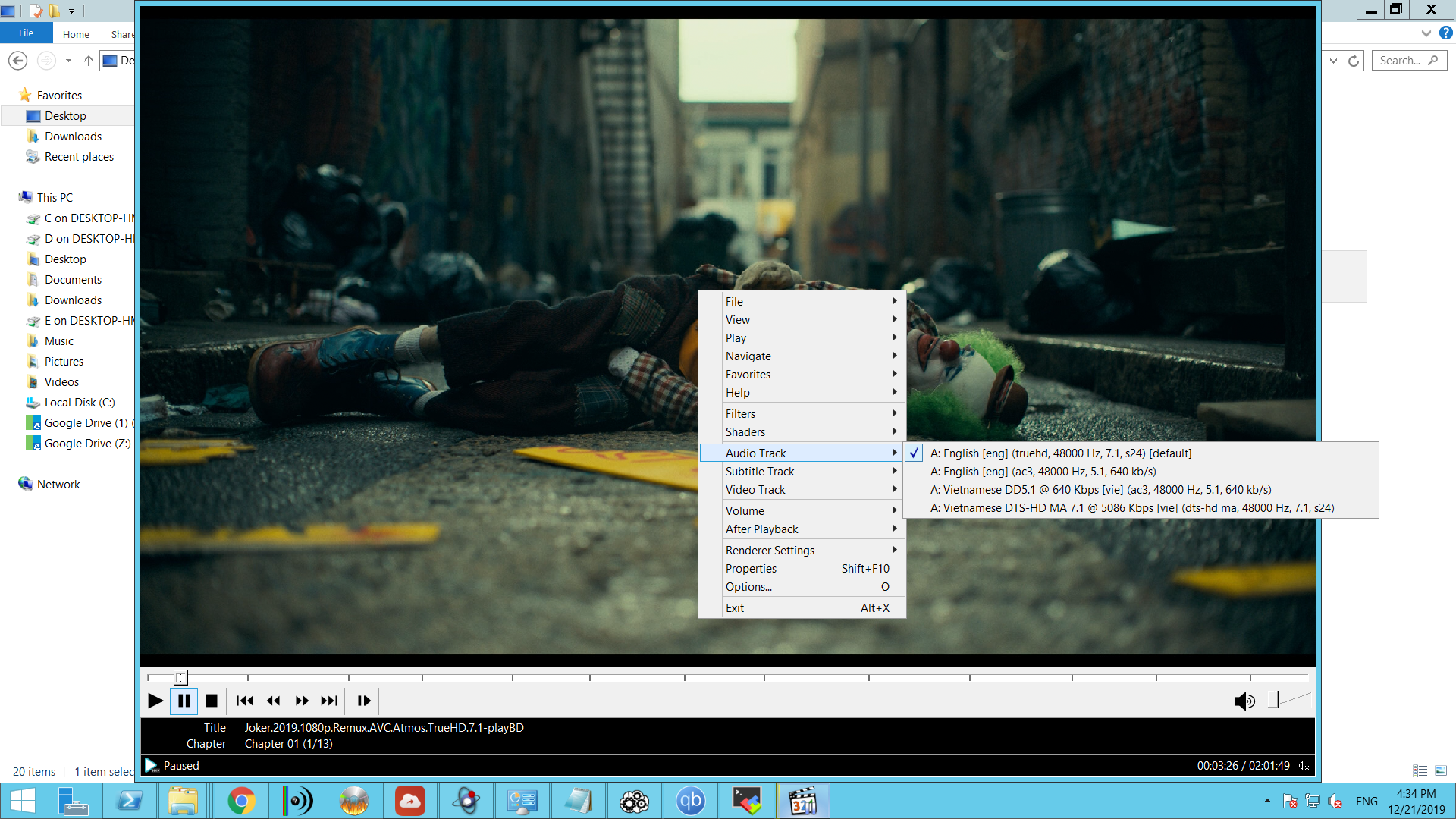Open File Explorer taskbar icon
The height and width of the screenshot is (819, 1456).
coord(183,801)
